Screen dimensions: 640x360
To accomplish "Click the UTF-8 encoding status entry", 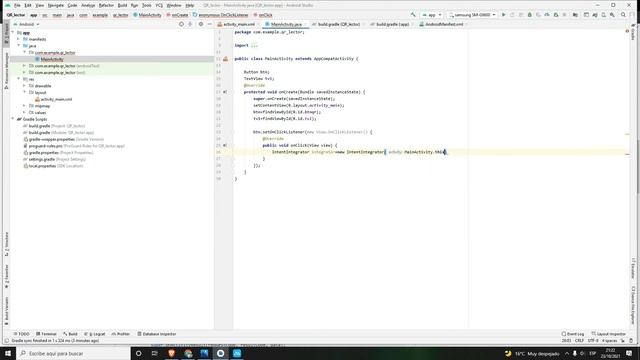I will point(593,340).
